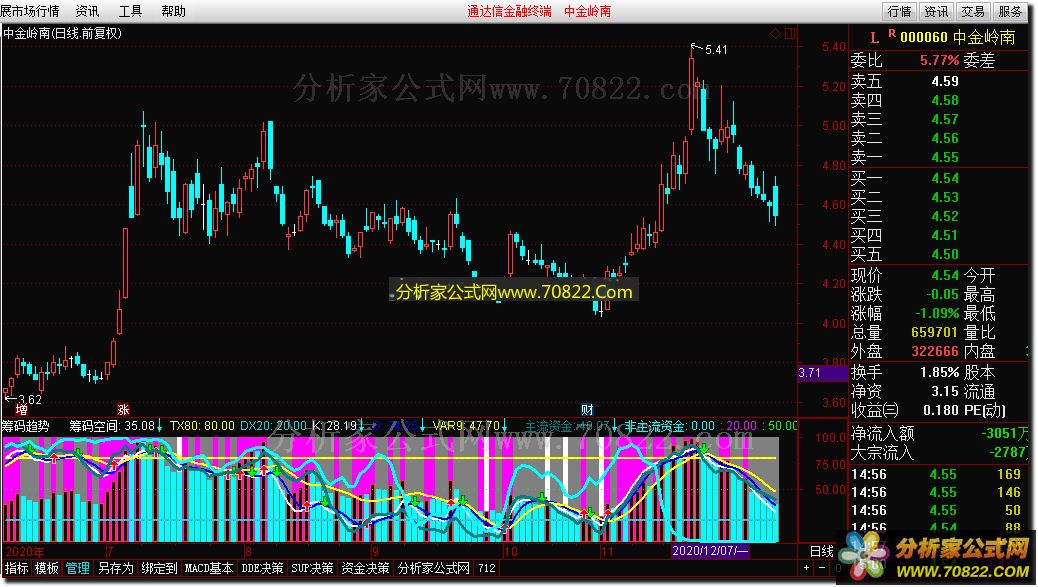Click the 增 event marker under the chart

coord(21,410)
